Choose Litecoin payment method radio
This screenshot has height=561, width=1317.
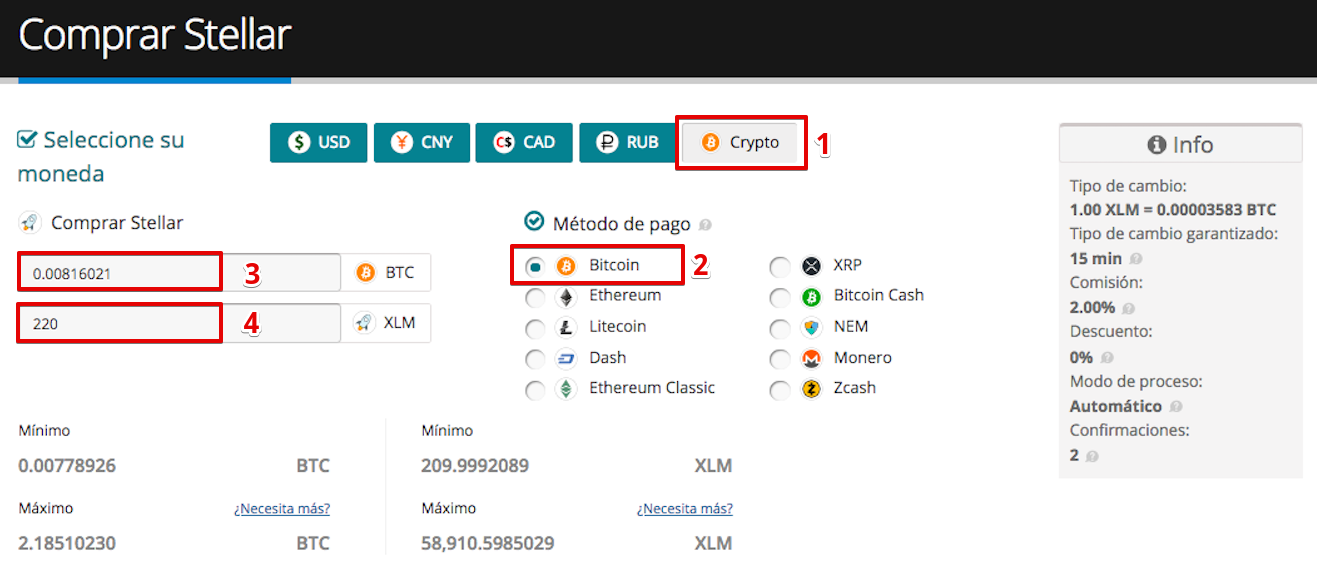pyautogui.click(x=536, y=328)
